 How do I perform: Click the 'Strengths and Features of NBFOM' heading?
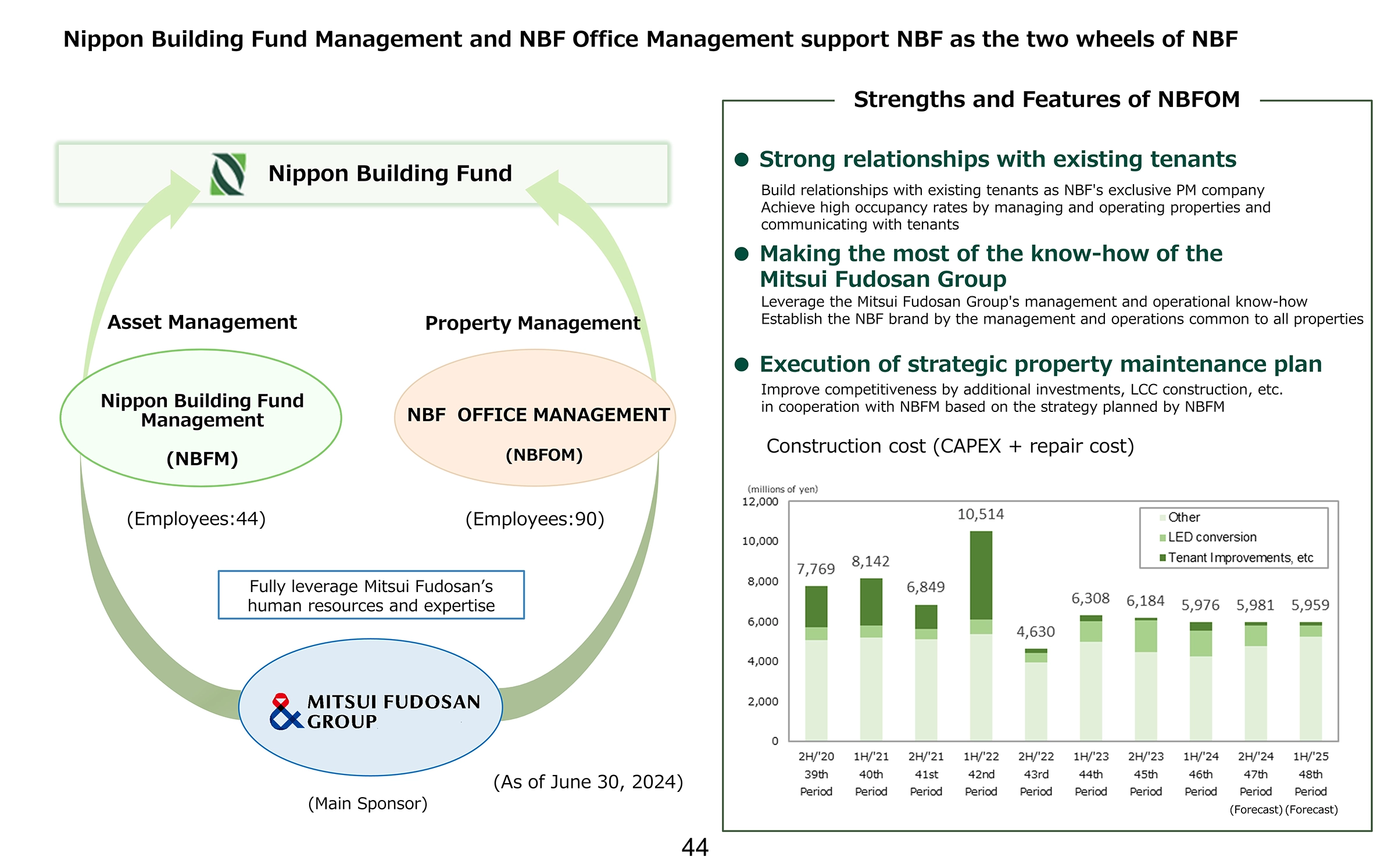[1047, 99]
